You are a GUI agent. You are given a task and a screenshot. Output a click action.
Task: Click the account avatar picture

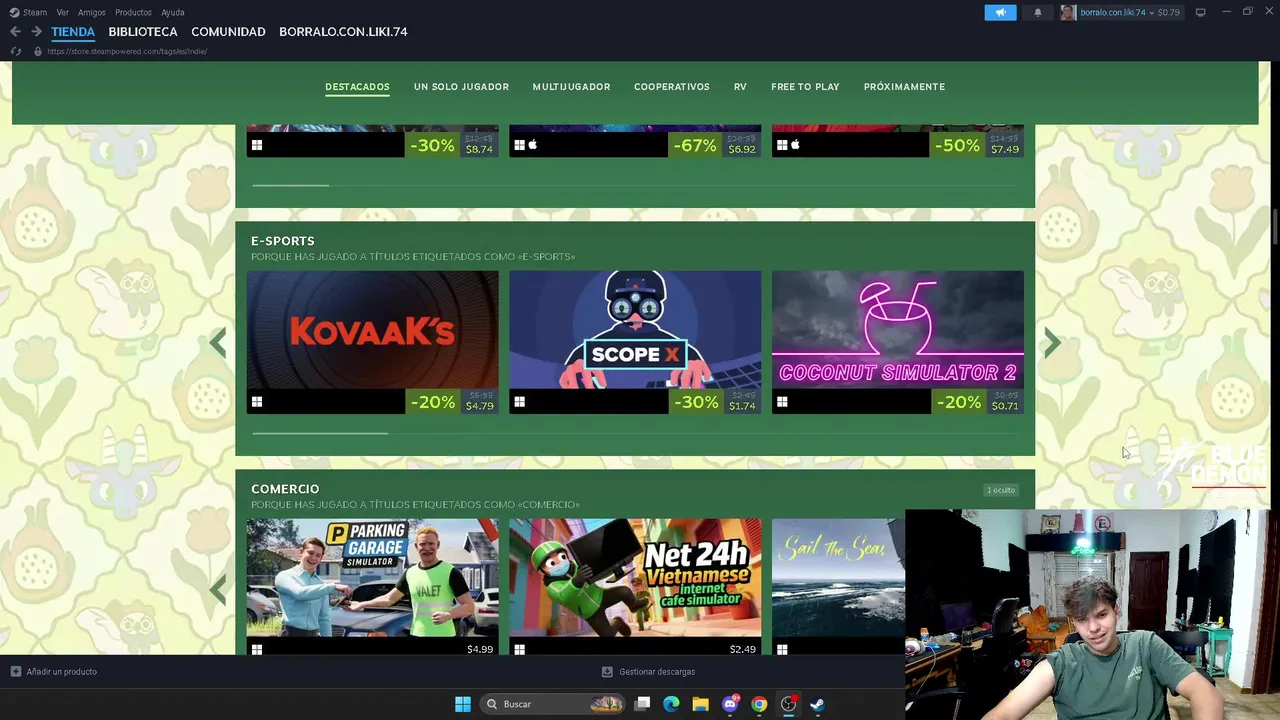pos(1068,12)
